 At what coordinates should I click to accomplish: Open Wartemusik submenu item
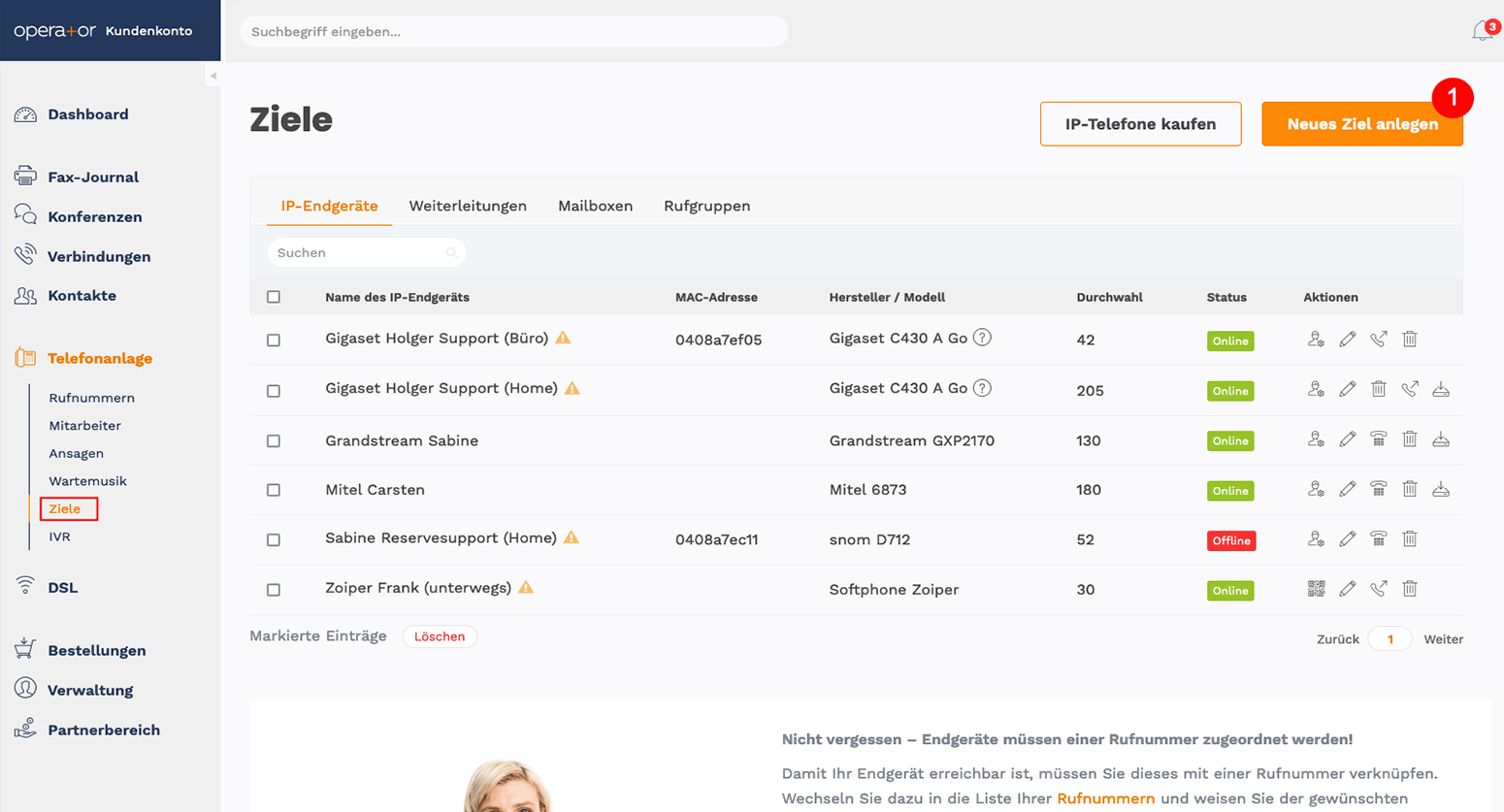coord(87,481)
